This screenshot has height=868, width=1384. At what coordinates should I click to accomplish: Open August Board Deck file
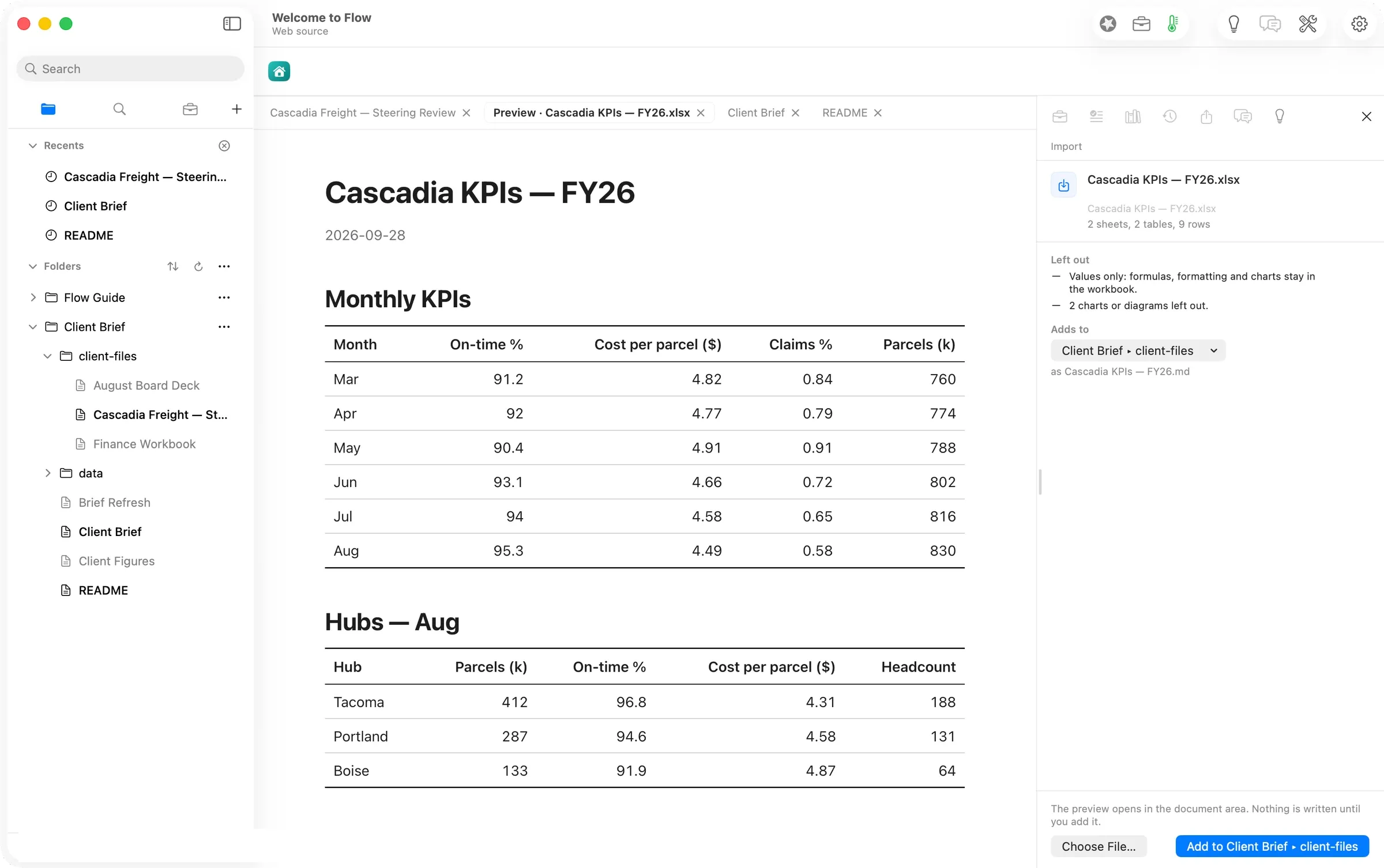146,386
